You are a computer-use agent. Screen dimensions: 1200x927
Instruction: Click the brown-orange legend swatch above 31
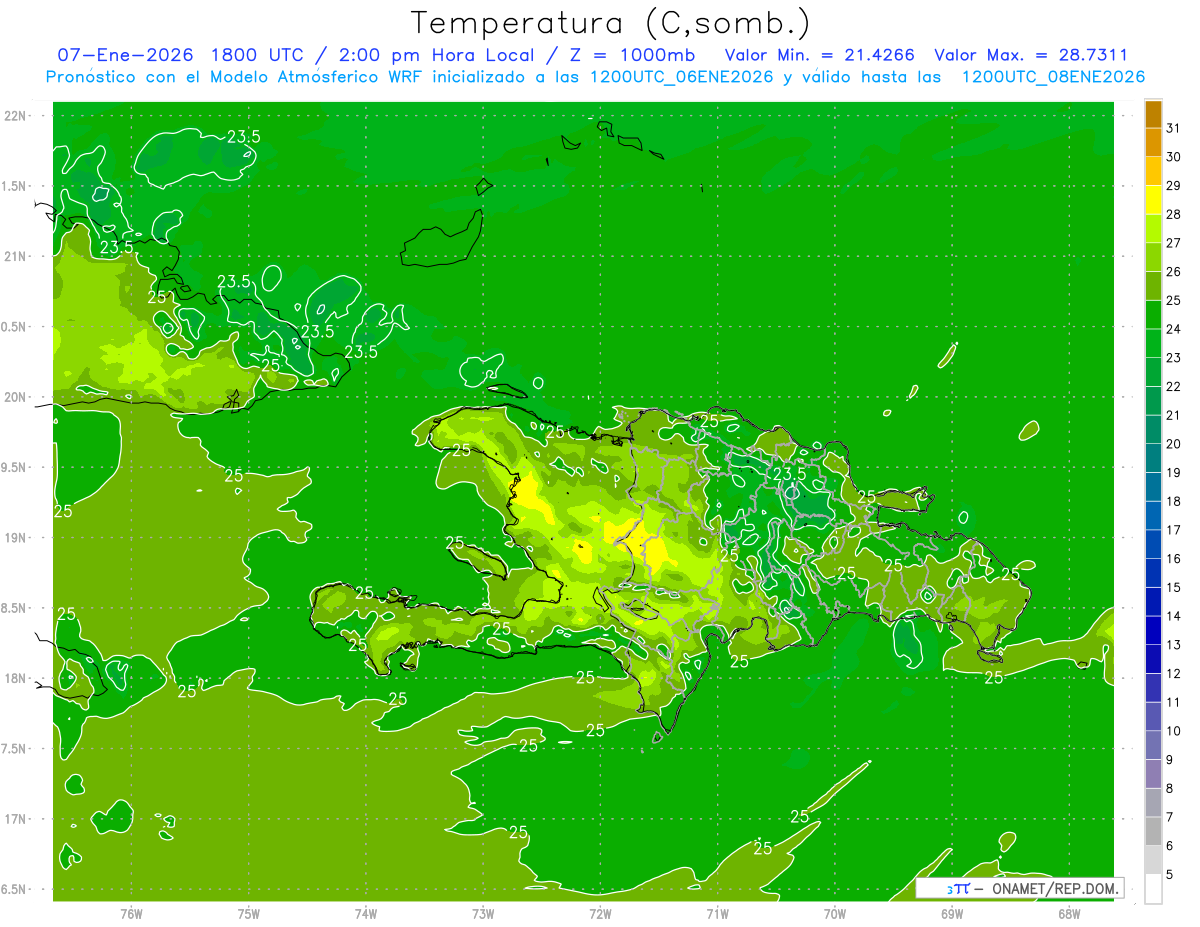point(1153,114)
